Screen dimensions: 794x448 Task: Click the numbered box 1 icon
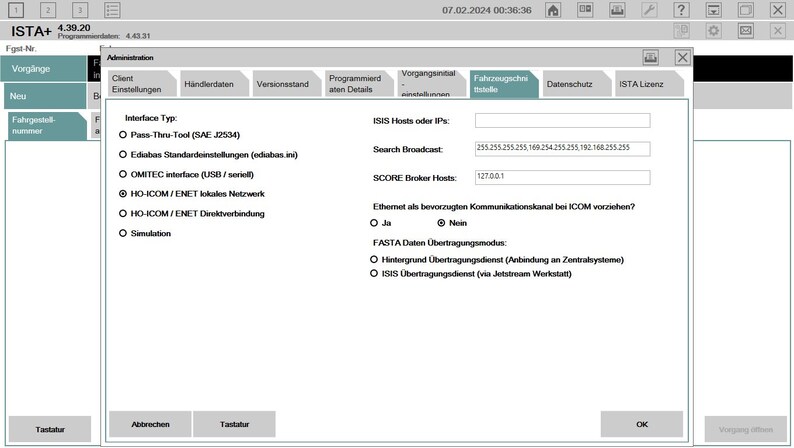[x=16, y=10]
